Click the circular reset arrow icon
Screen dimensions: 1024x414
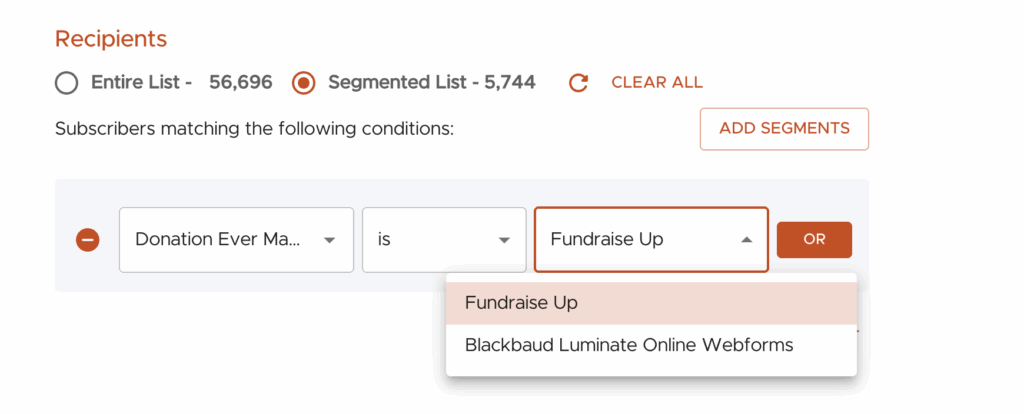[x=578, y=83]
